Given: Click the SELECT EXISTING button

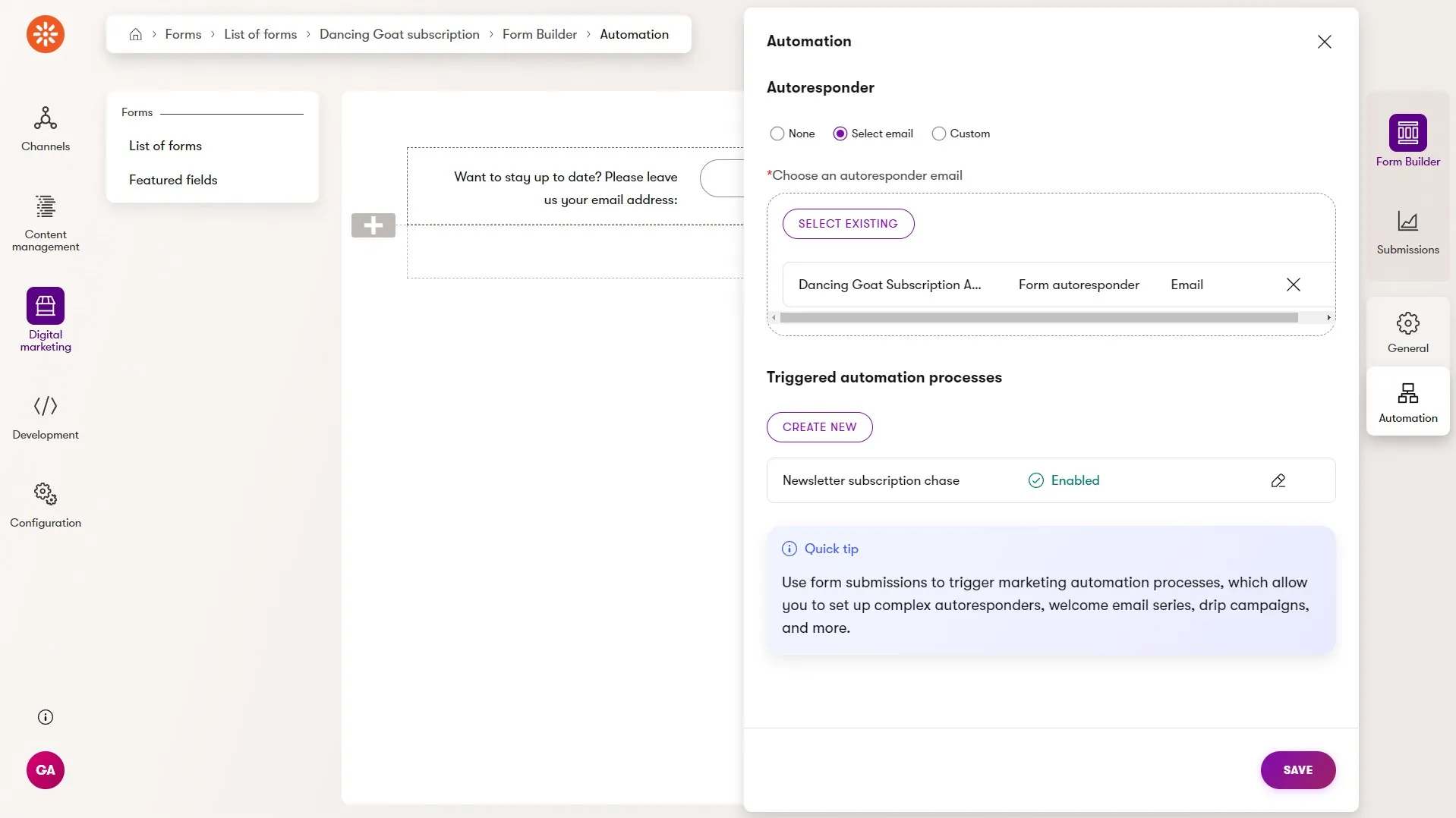Looking at the screenshot, I should coord(848,224).
